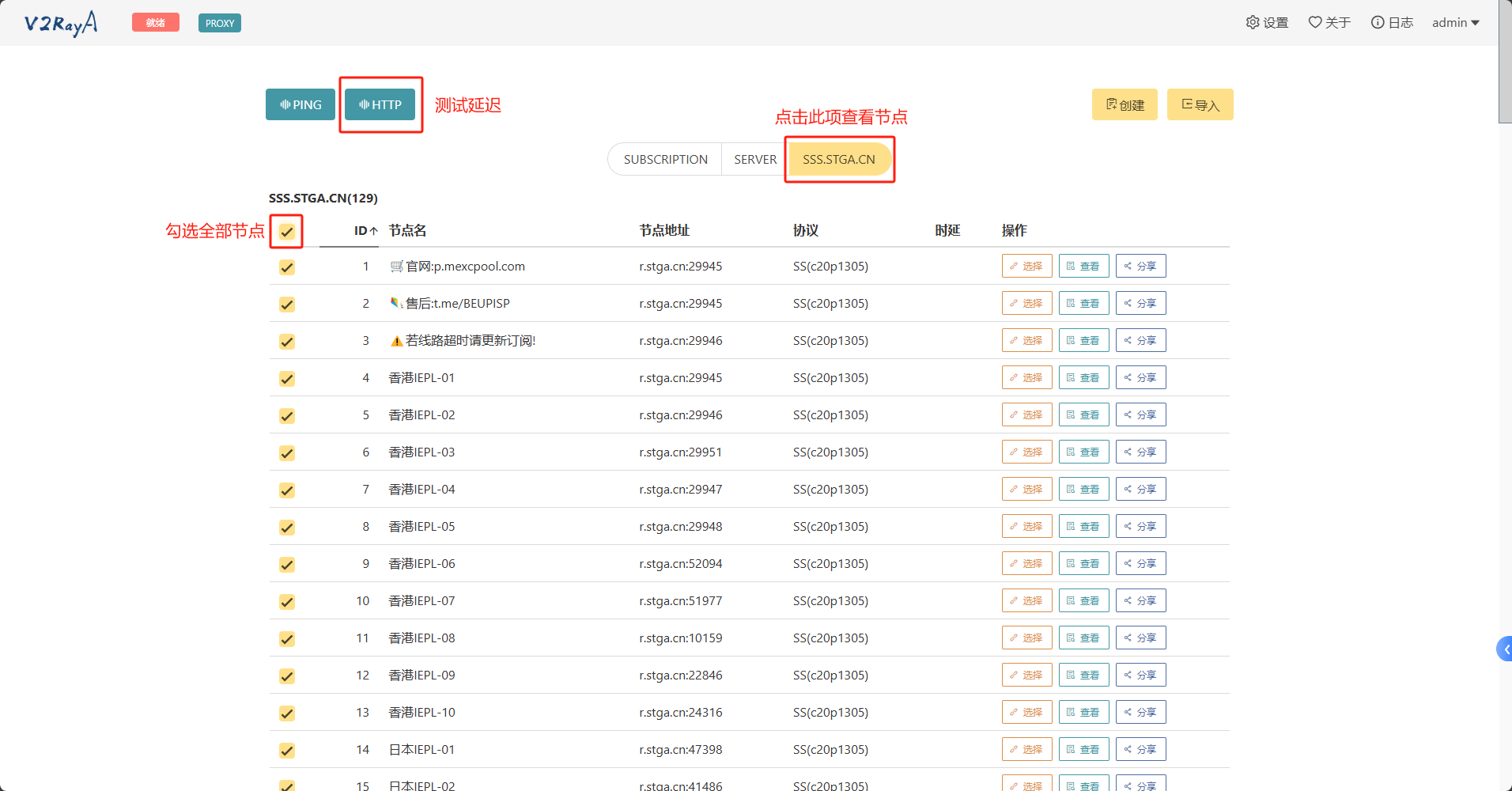This screenshot has height=791, width=1512.
Task: Click address r.stga.cn:47398
Action: tap(680, 749)
